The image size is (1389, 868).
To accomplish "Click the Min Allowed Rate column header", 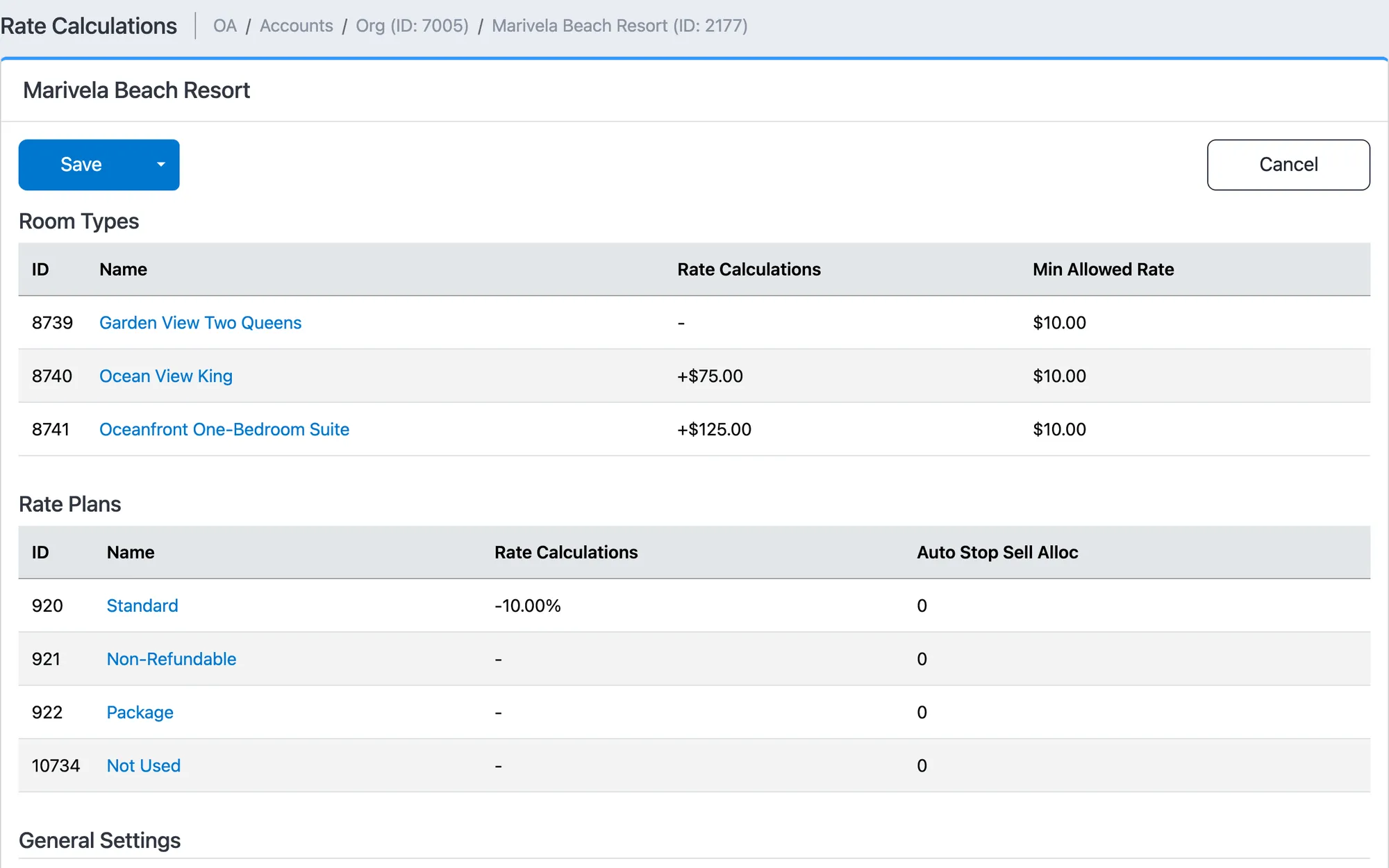I will [1103, 269].
